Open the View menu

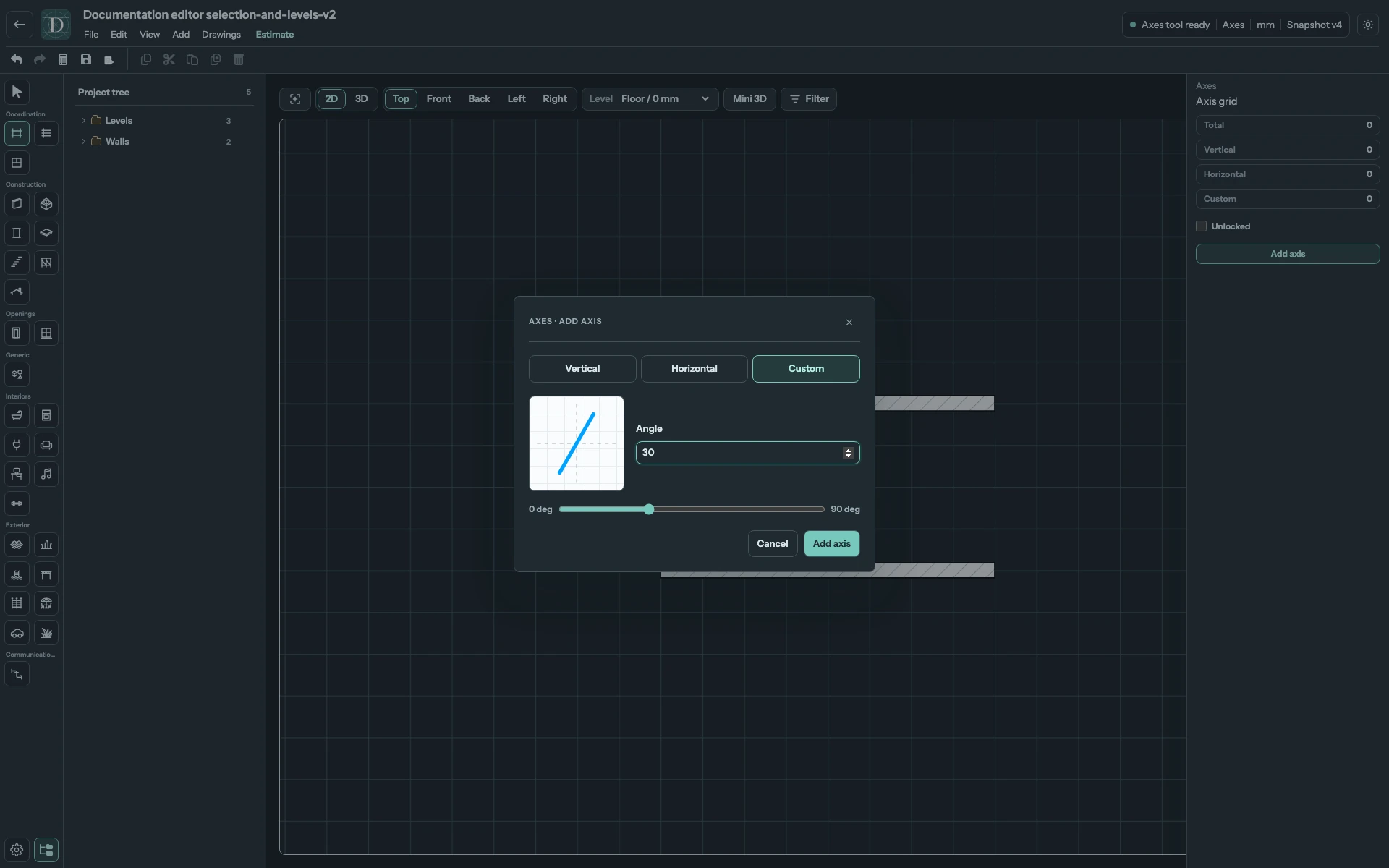point(150,35)
